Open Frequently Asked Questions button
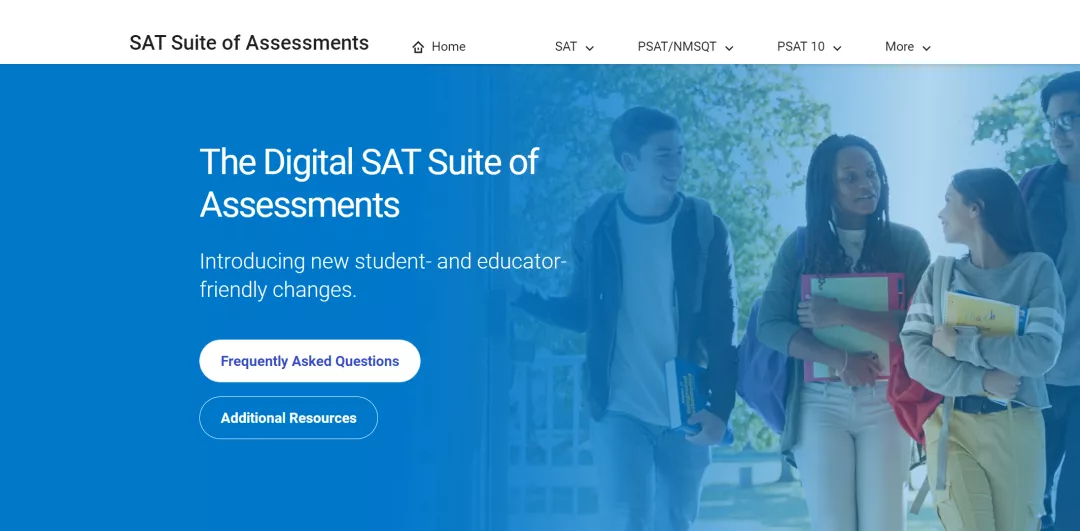Viewport: 1080px width, 531px height. tap(310, 361)
